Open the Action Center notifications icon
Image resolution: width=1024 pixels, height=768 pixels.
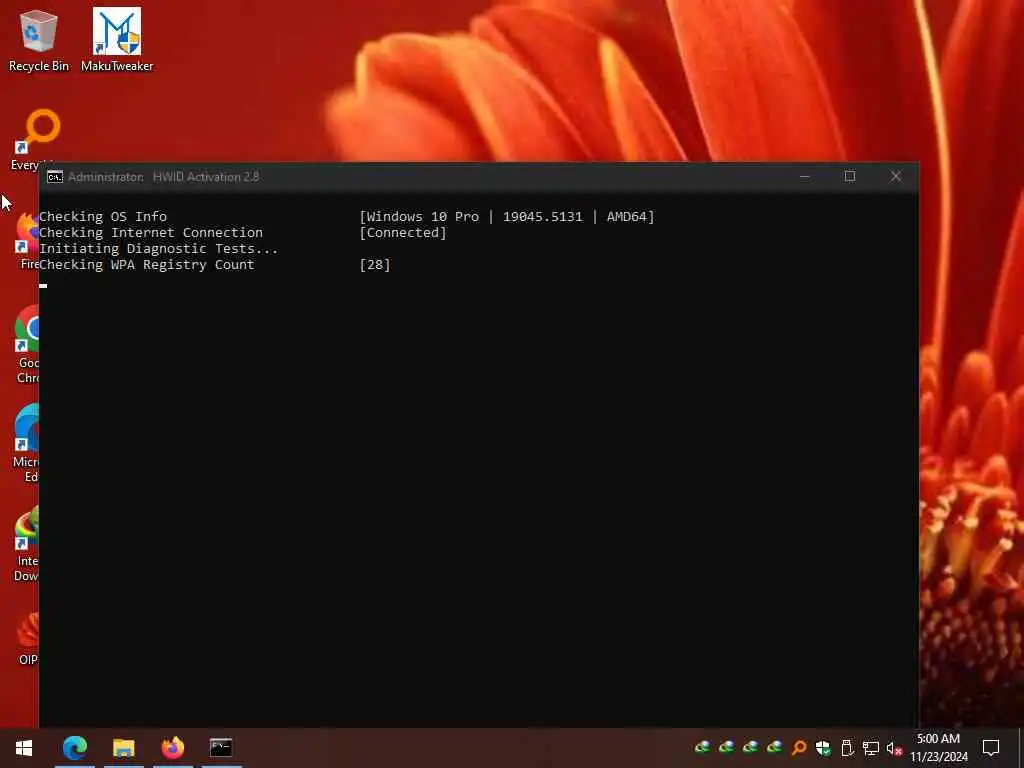tap(991, 748)
